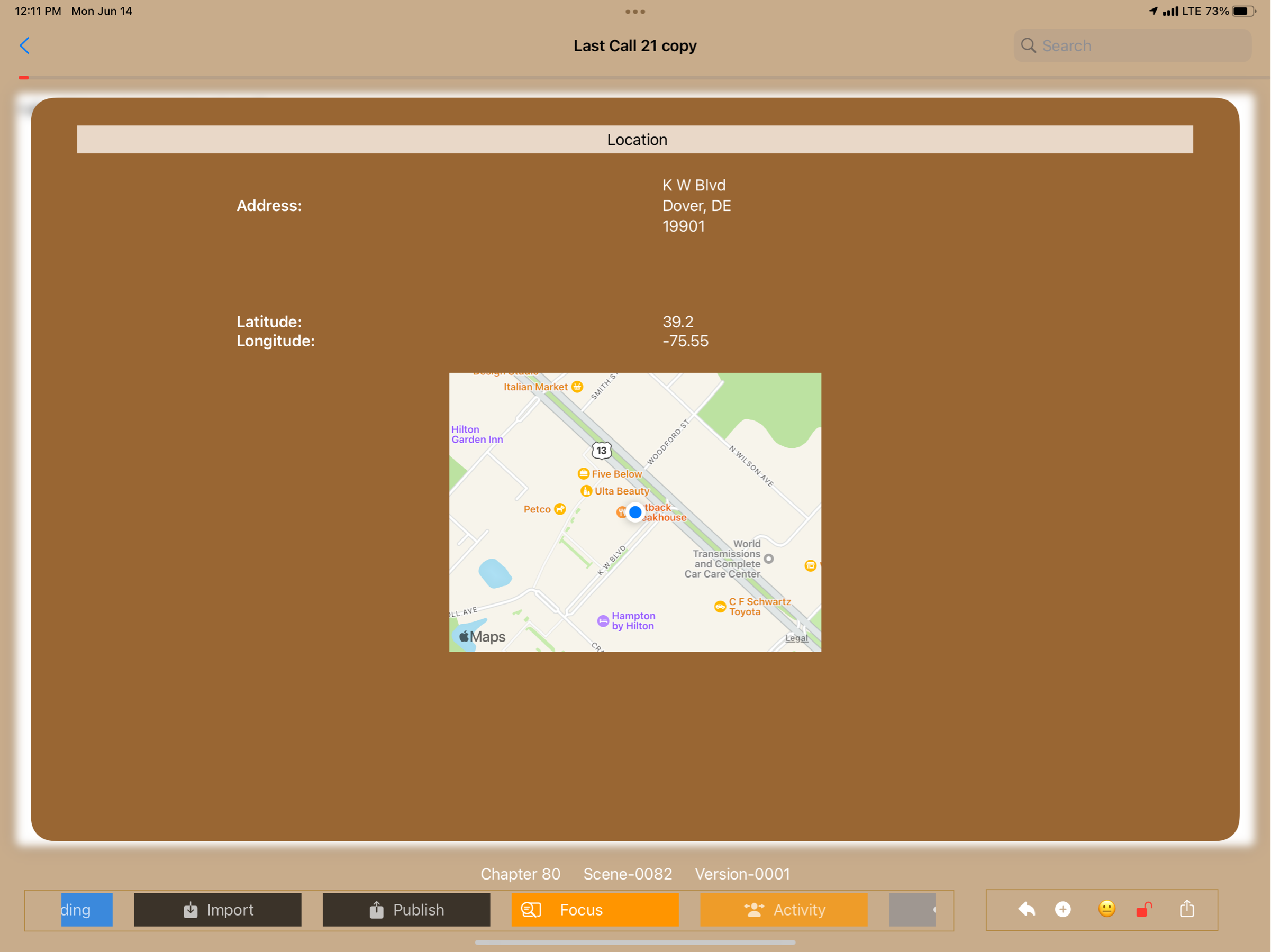This screenshot has width=1271, height=952.
Task: Open the Import button
Action: (218, 910)
